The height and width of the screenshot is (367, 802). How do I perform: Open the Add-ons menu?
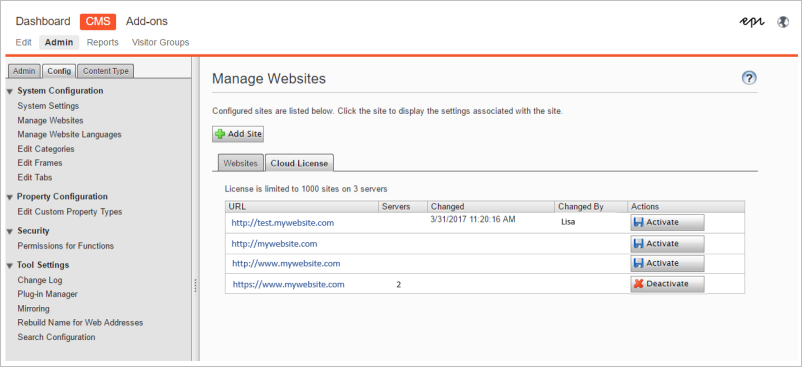pyautogui.click(x=147, y=21)
